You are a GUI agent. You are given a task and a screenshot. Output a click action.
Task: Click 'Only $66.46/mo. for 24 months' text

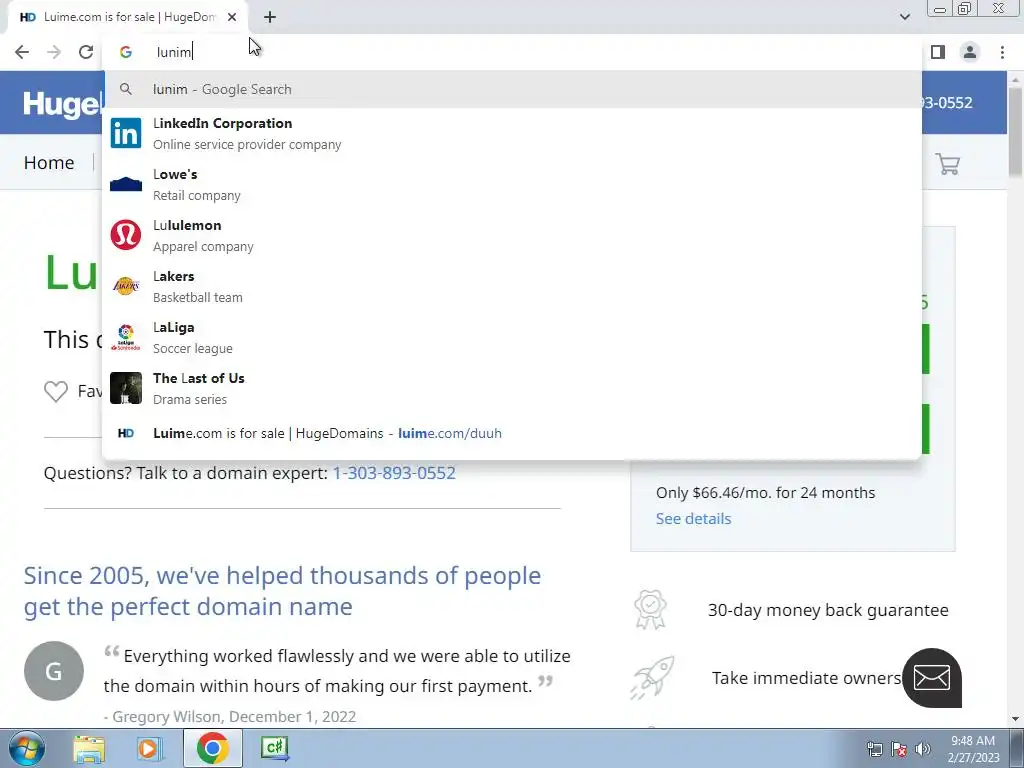click(x=765, y=492)
